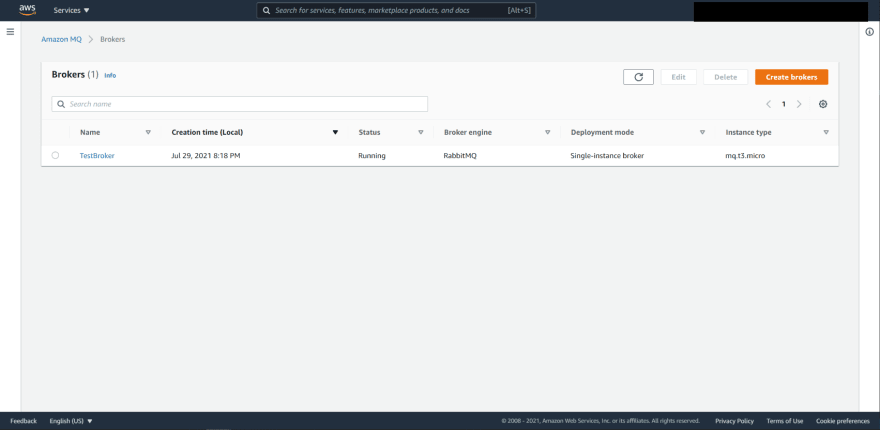Click the magnifier icon in AWS search
The width and height of the screenshot is (880, 430).
click(267, 10)
